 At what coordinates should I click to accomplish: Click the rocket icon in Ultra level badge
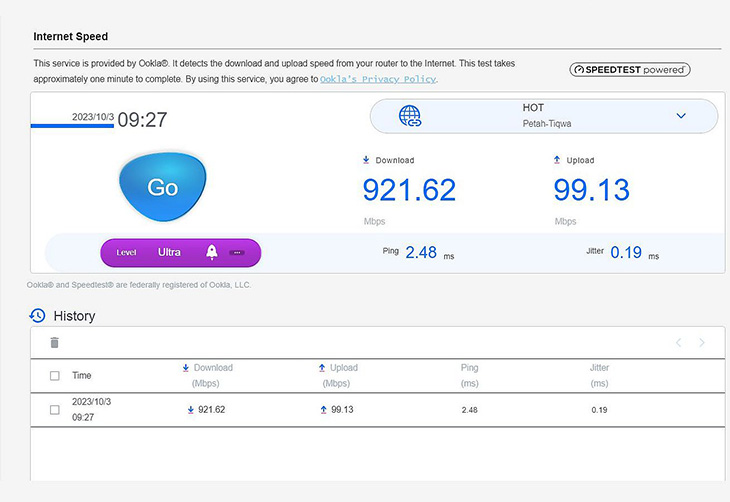click(212, 252)
